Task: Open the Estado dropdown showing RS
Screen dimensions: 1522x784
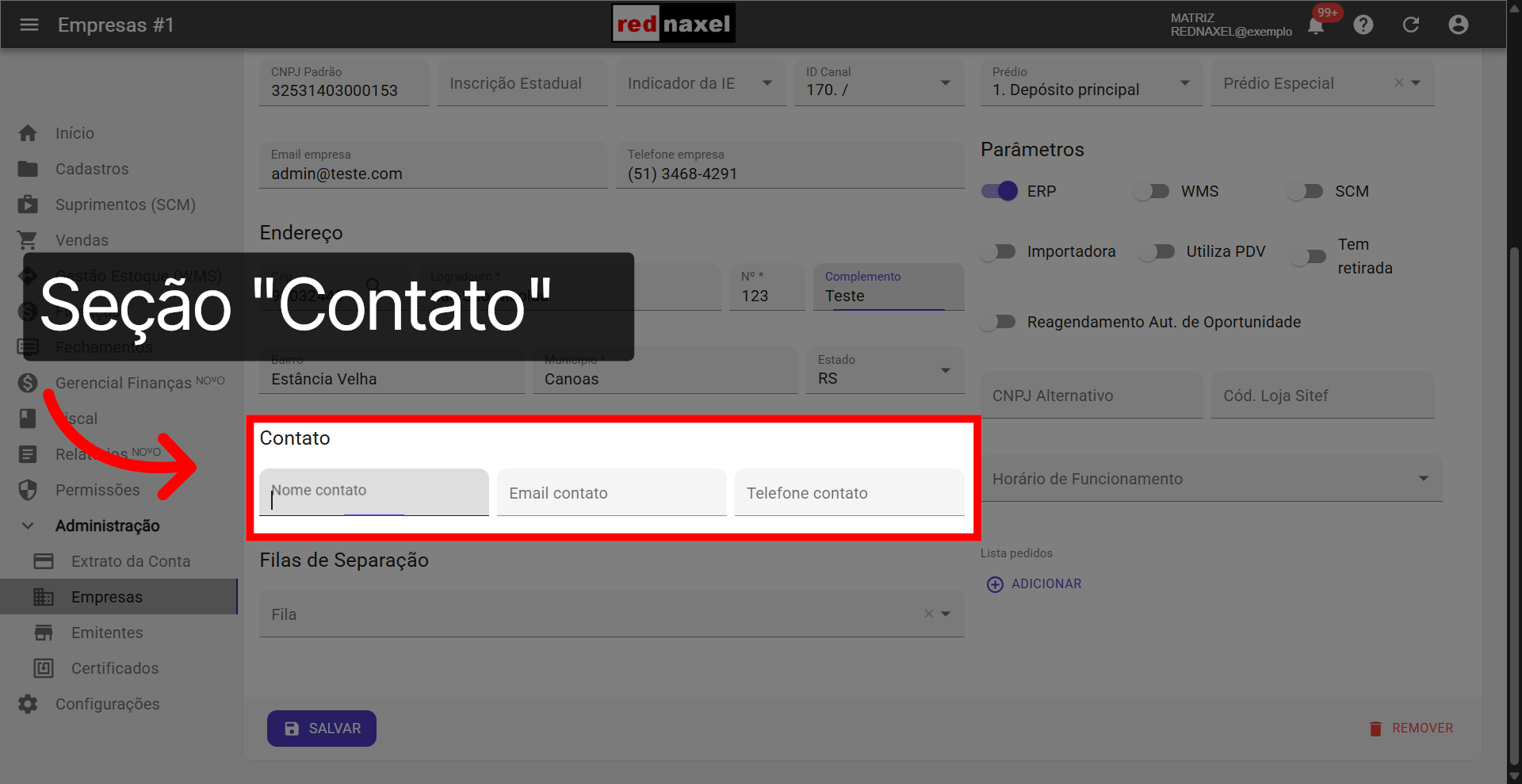Action: (944, 370)
